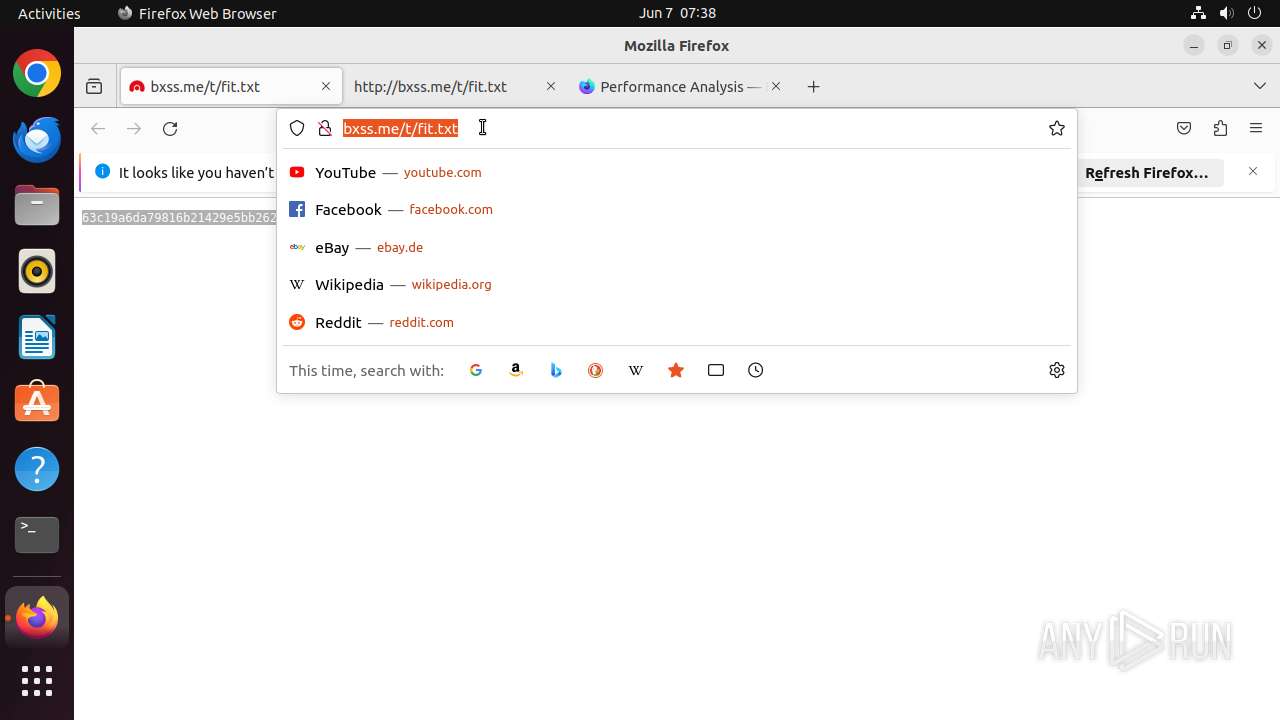
Task: Search this time with Amazon
Action: [x=516, y=370]
